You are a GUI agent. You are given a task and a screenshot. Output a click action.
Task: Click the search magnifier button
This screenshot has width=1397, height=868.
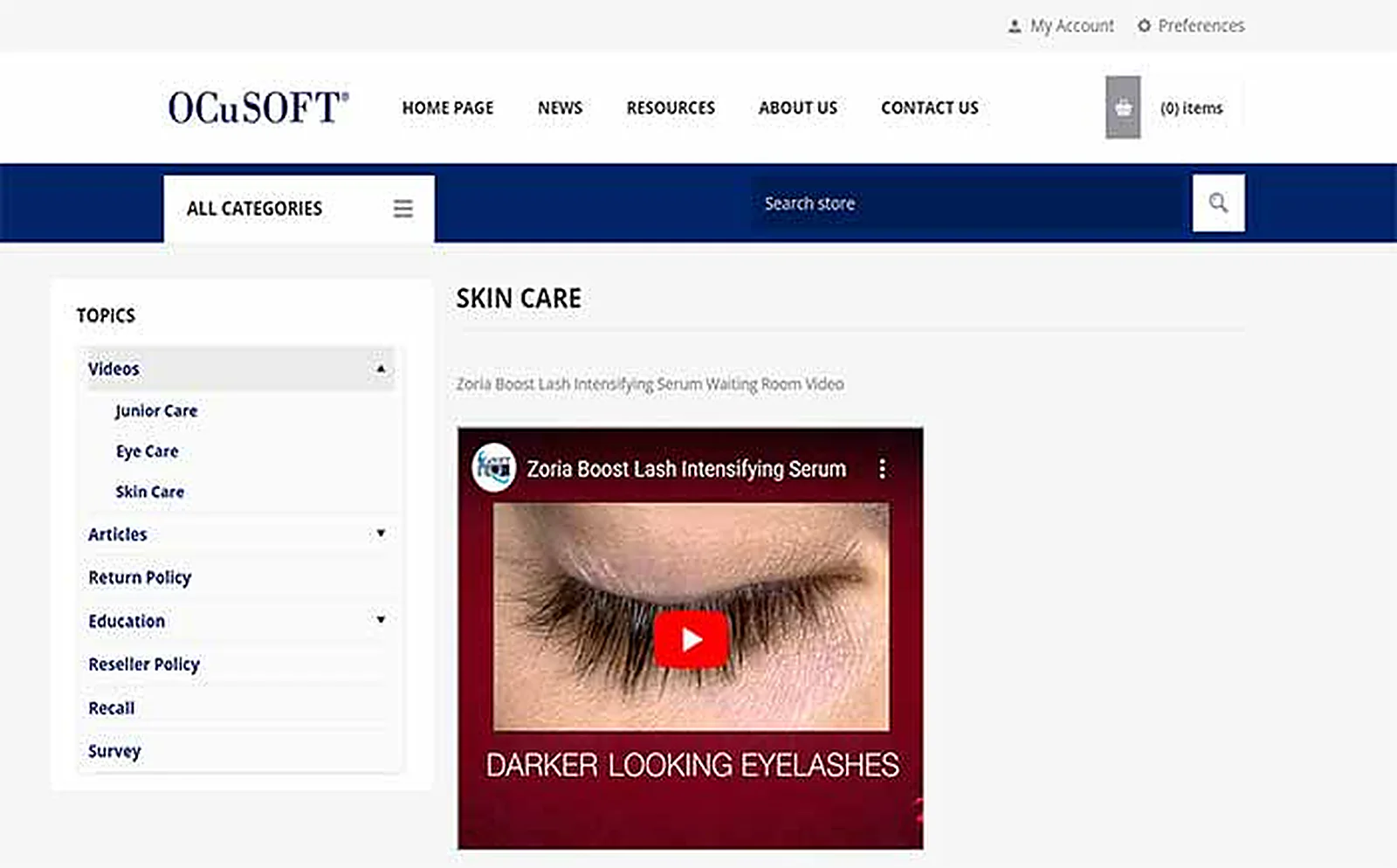click(x=1219, y=203)
